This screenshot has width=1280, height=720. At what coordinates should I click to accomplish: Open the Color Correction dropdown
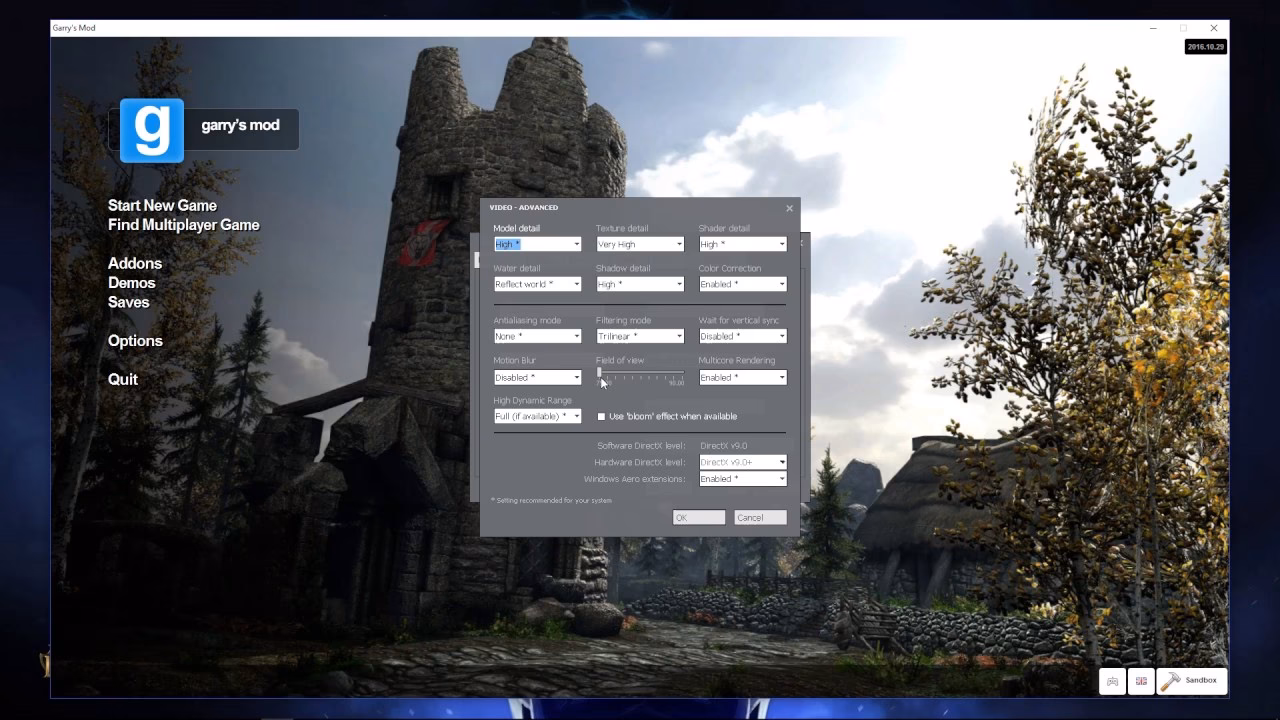coord(743,284)
